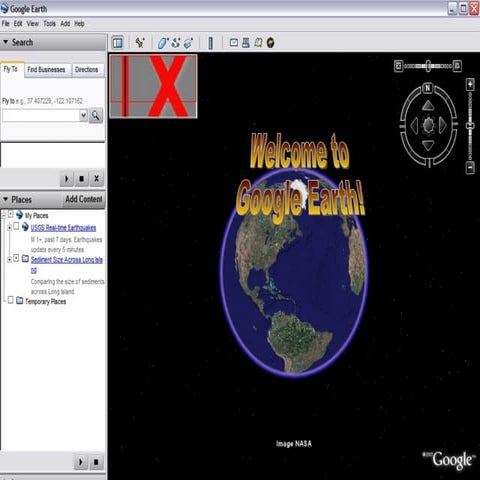Expand the USGS Real-time Earthquakes node
The height and width of the screenshot is (480, 480).
click(x=9, y=227)
